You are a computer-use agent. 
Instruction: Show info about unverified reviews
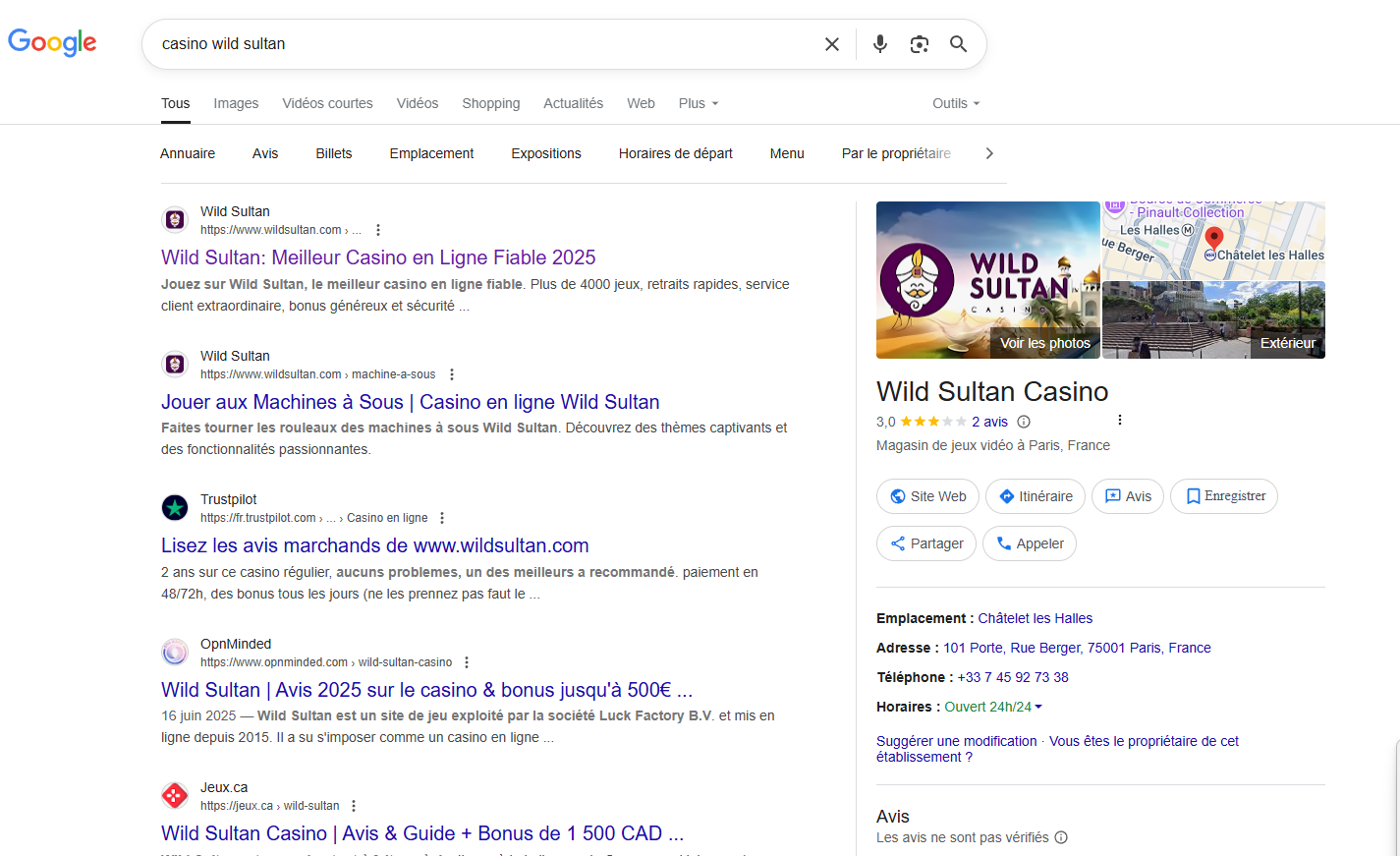[x=1061, y=837]
